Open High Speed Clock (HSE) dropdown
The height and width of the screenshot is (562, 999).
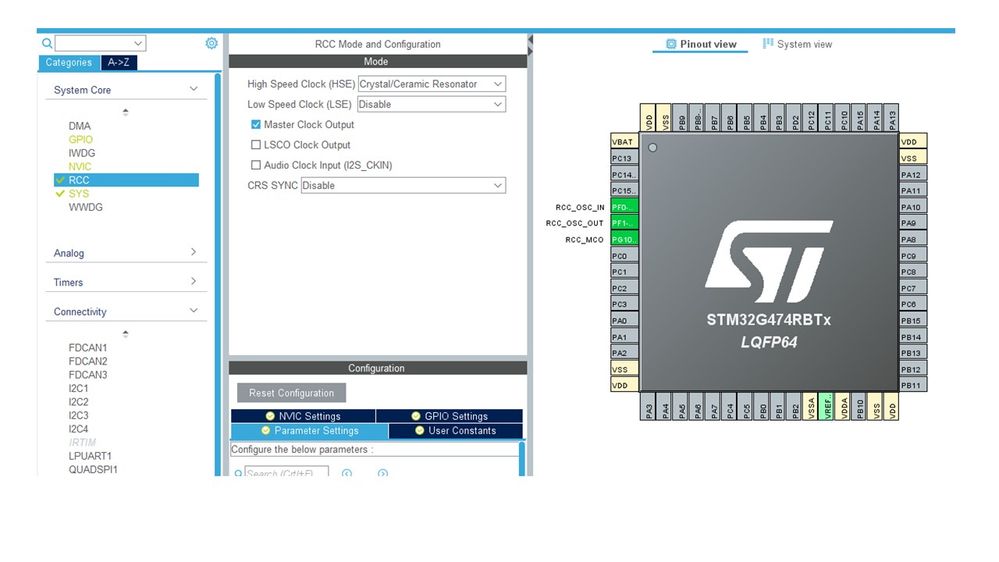pyautogui.click(x=431, y=83)
